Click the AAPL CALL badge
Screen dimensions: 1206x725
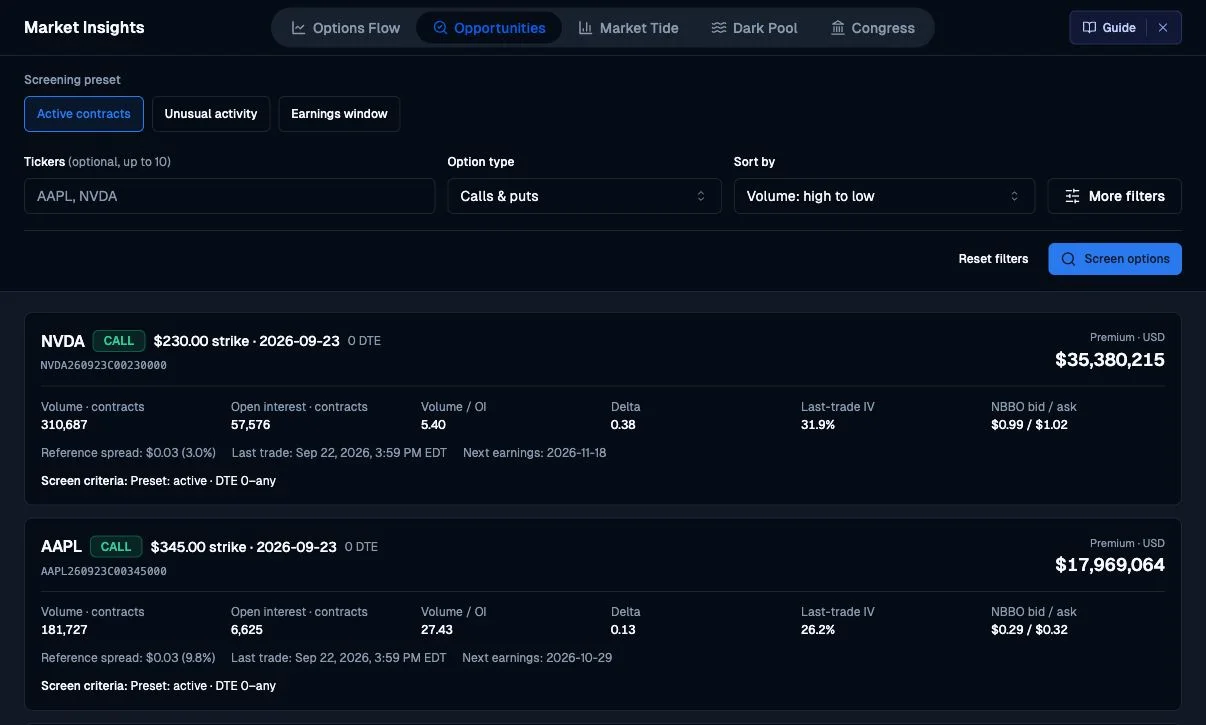pyautogui.click(x=116, y=546)
